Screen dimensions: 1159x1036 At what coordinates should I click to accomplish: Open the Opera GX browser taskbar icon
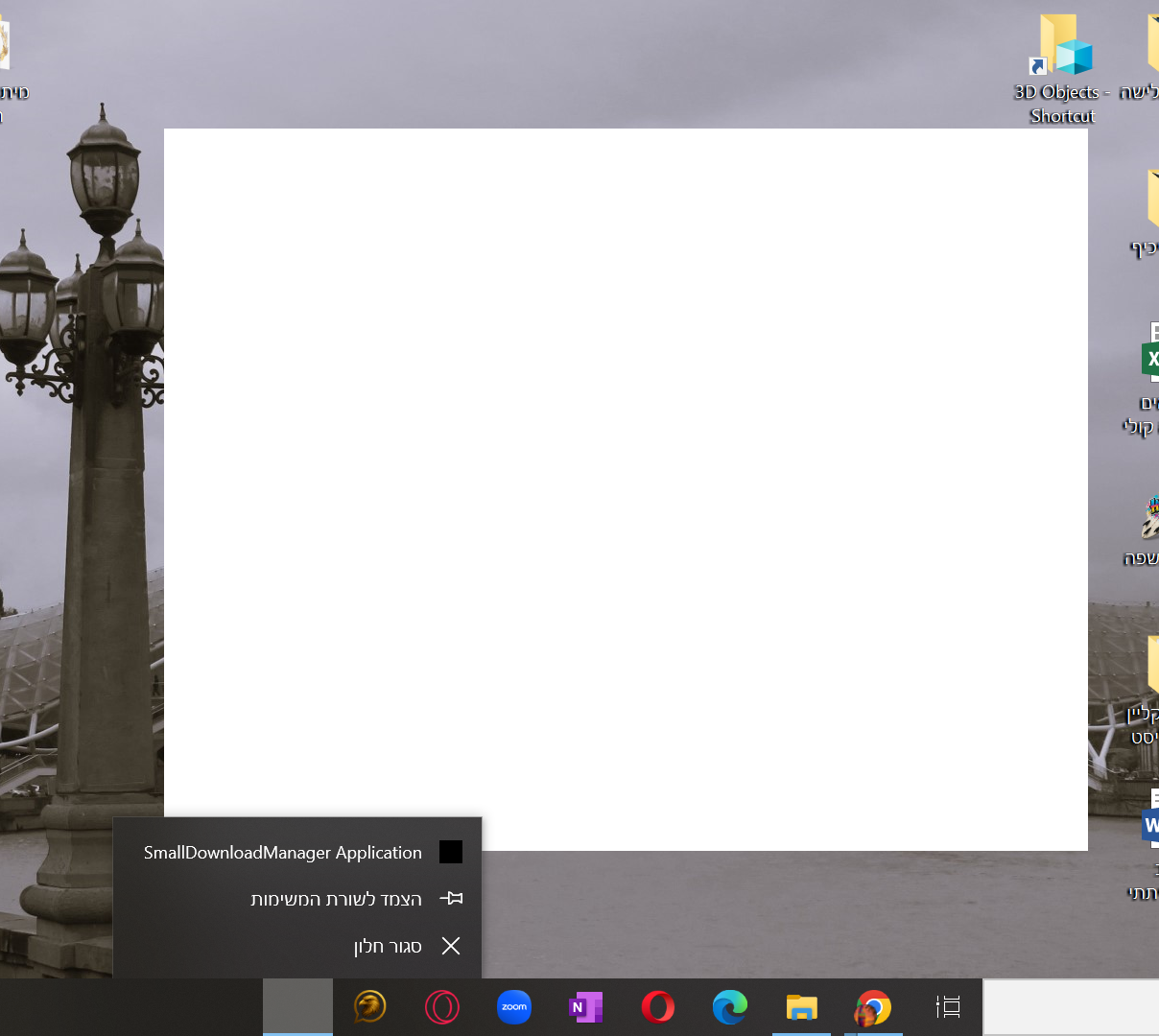click(x=442, y=1007)
